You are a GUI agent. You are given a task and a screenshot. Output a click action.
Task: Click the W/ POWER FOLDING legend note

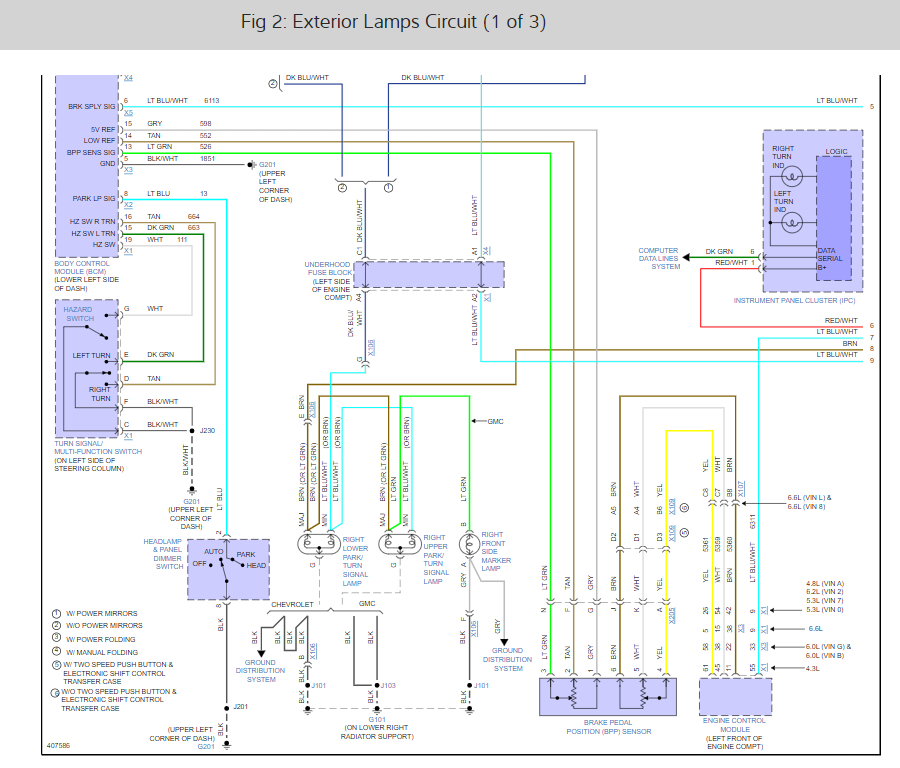tap(101, 639)
